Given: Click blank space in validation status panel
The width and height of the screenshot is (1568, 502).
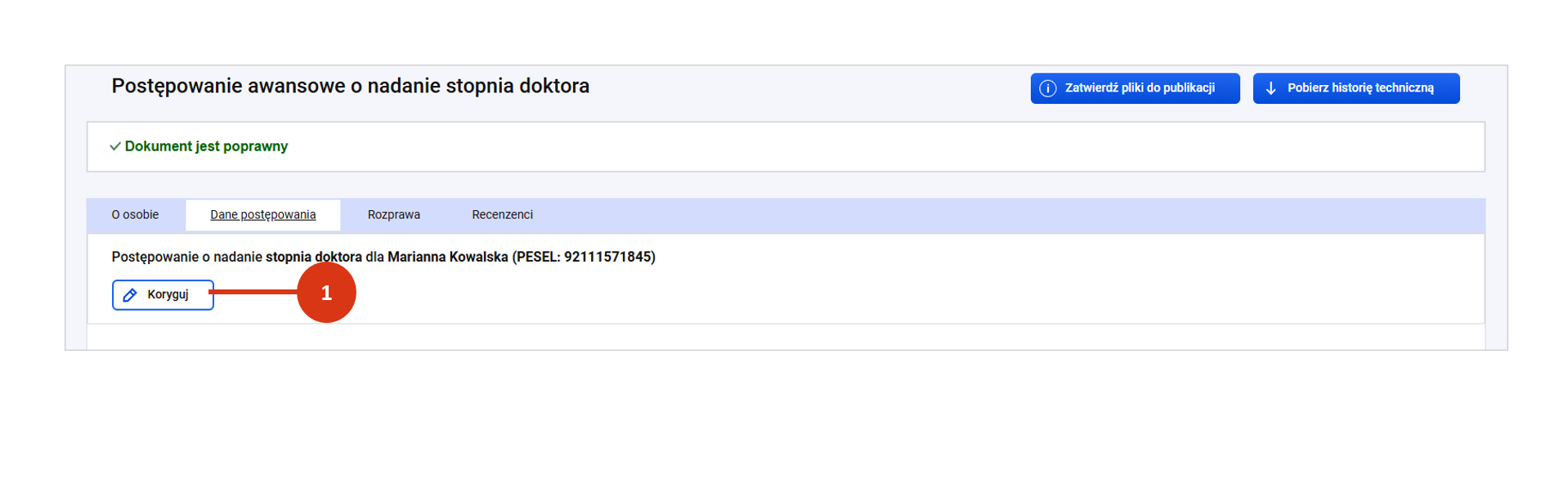Looking at the screenshot, I should click(x=818, y=147).
